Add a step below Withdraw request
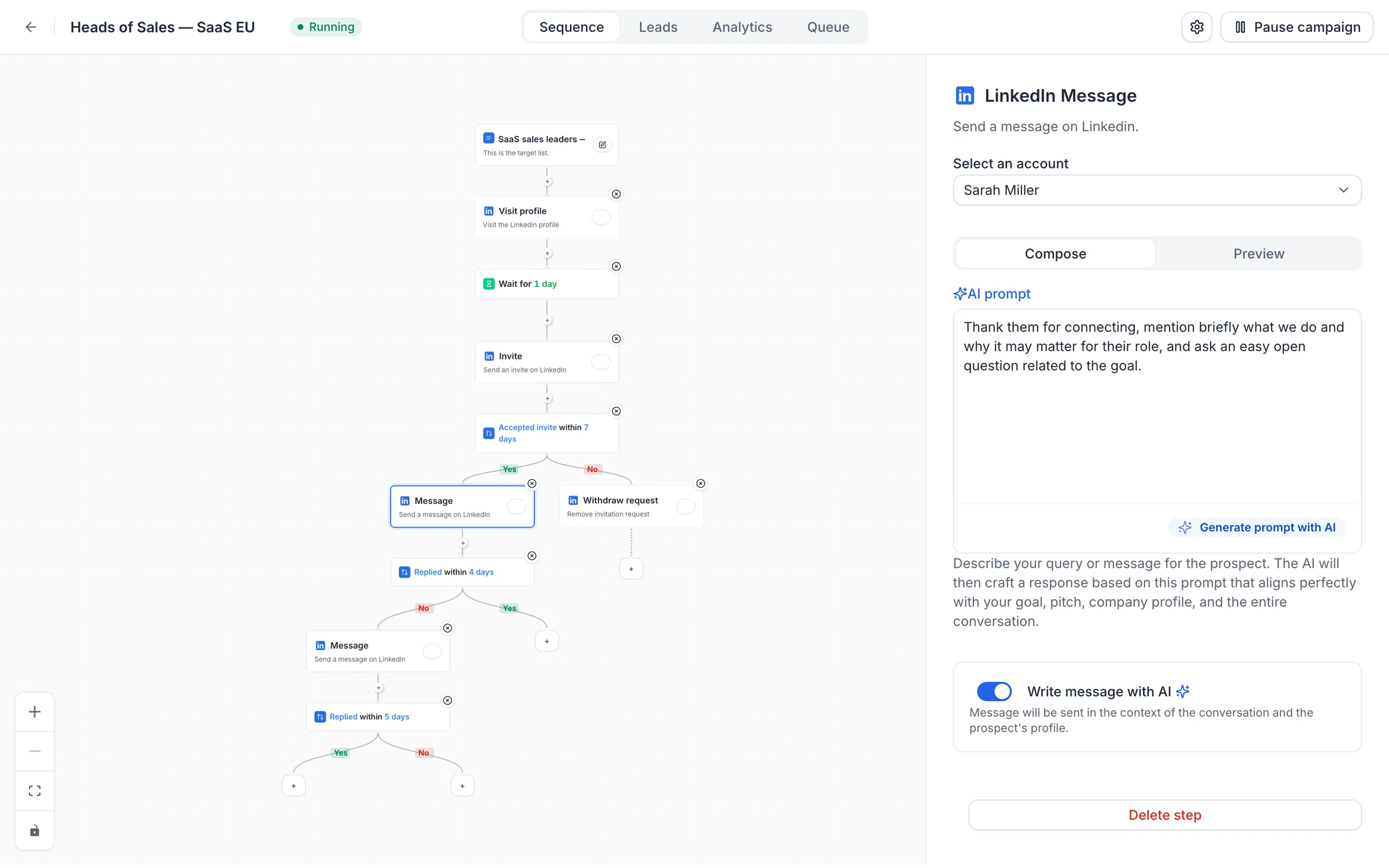This screenshot has height=868, width=1389. click(x=631, y=569)
